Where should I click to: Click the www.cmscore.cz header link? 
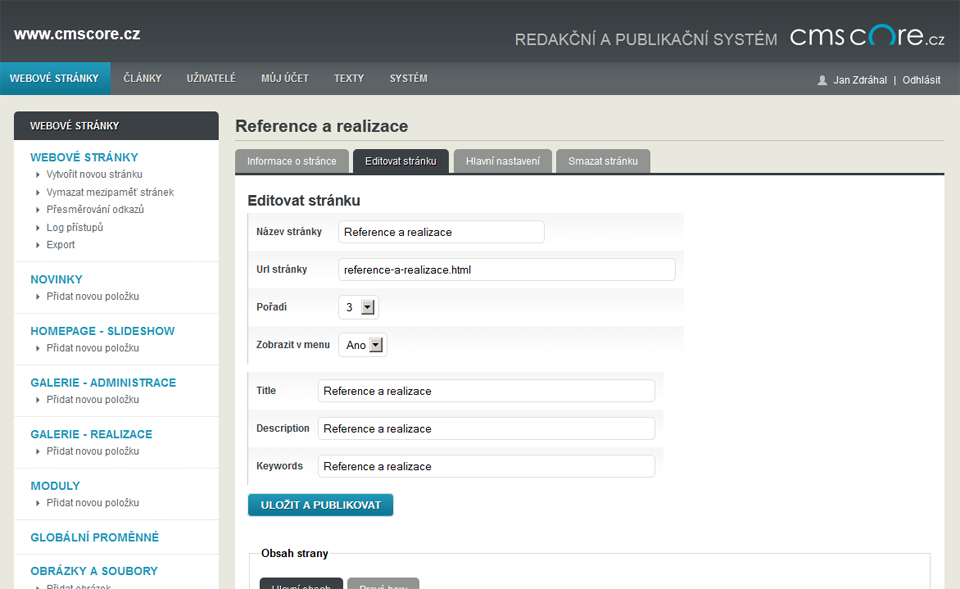click(77, 34)
